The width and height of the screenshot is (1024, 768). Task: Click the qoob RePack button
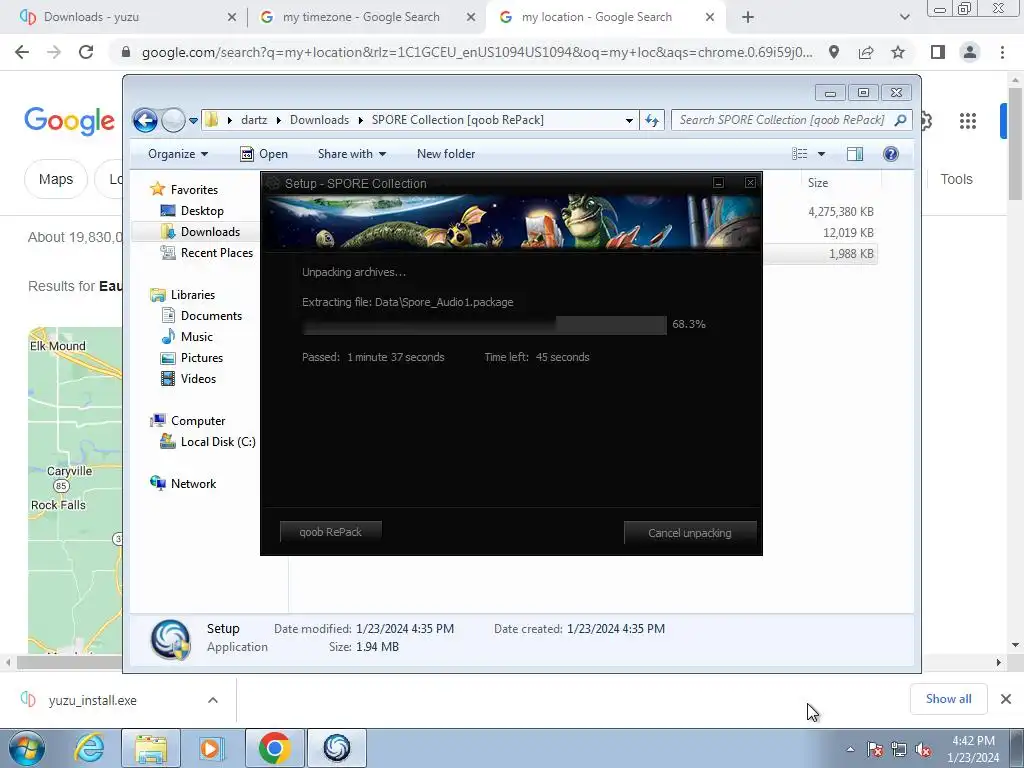coord(330,532)
